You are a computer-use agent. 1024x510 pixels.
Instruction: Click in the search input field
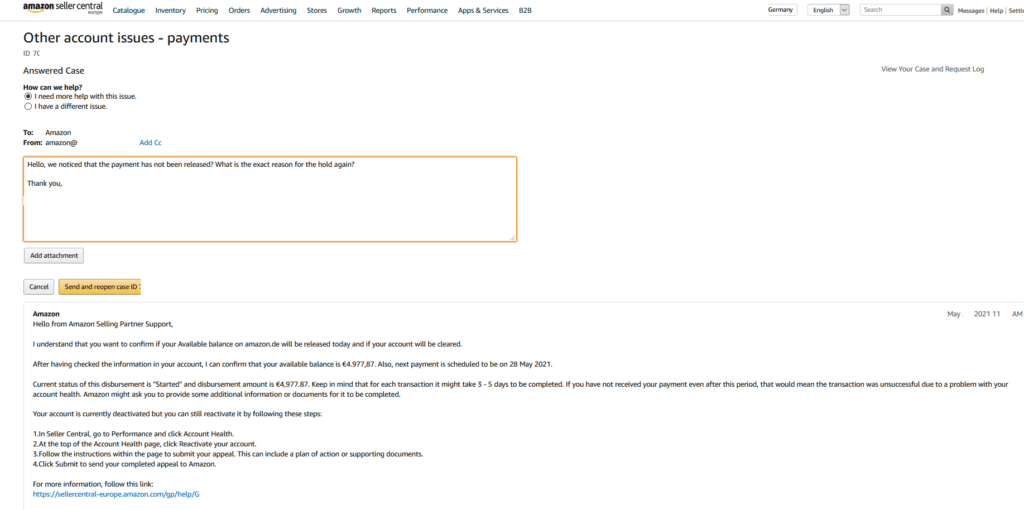coord(900,10)
